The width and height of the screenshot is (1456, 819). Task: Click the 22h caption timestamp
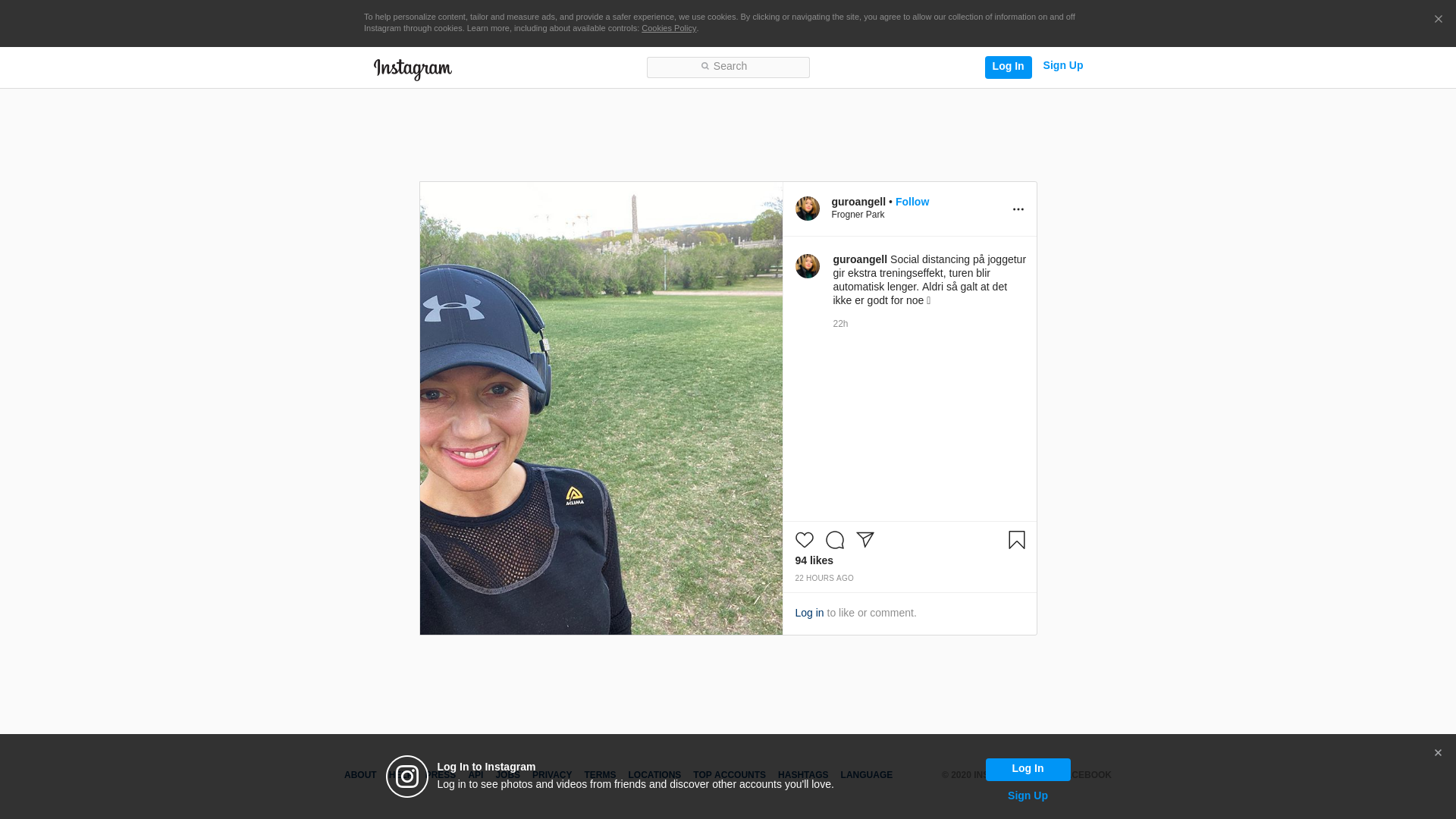[840, 324]
